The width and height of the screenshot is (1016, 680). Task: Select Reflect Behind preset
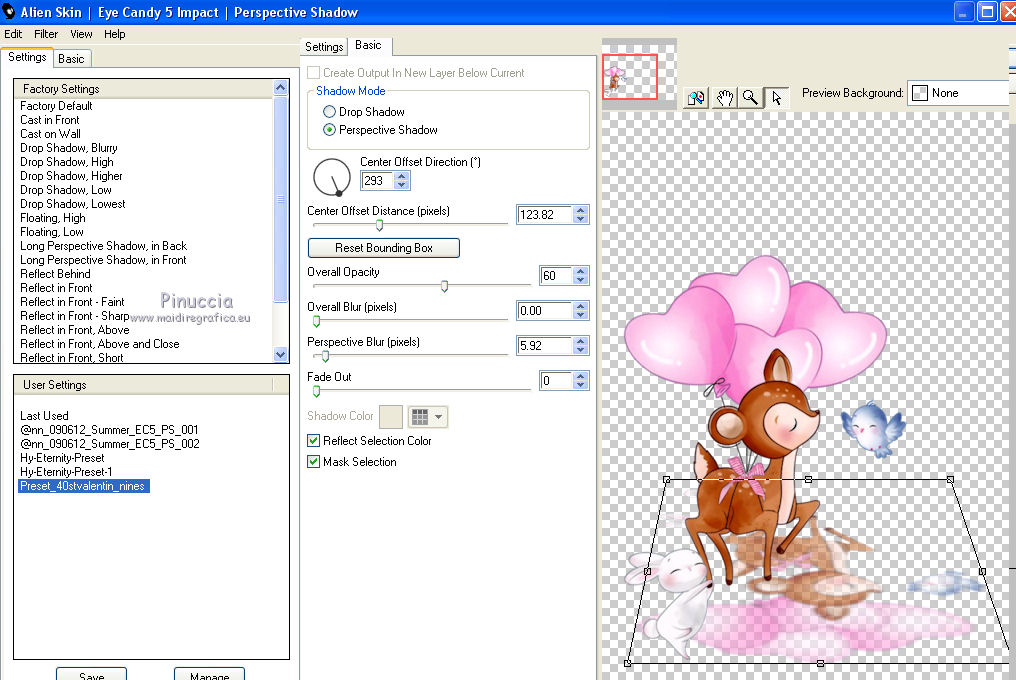[55, 274]
